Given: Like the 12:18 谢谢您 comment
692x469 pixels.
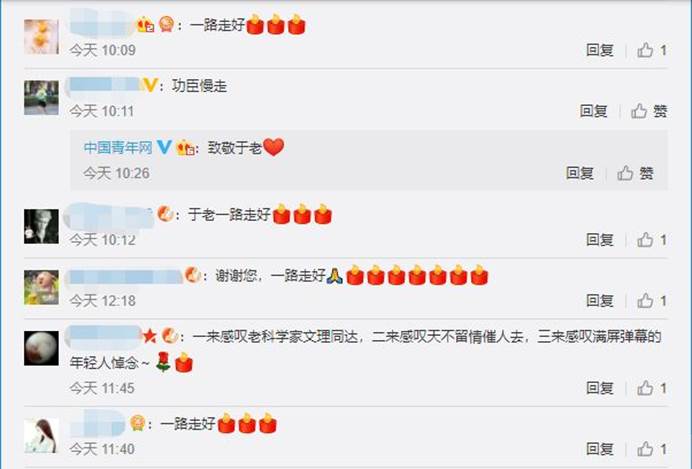Looking at the screenshot, I should tap(645, 301).
